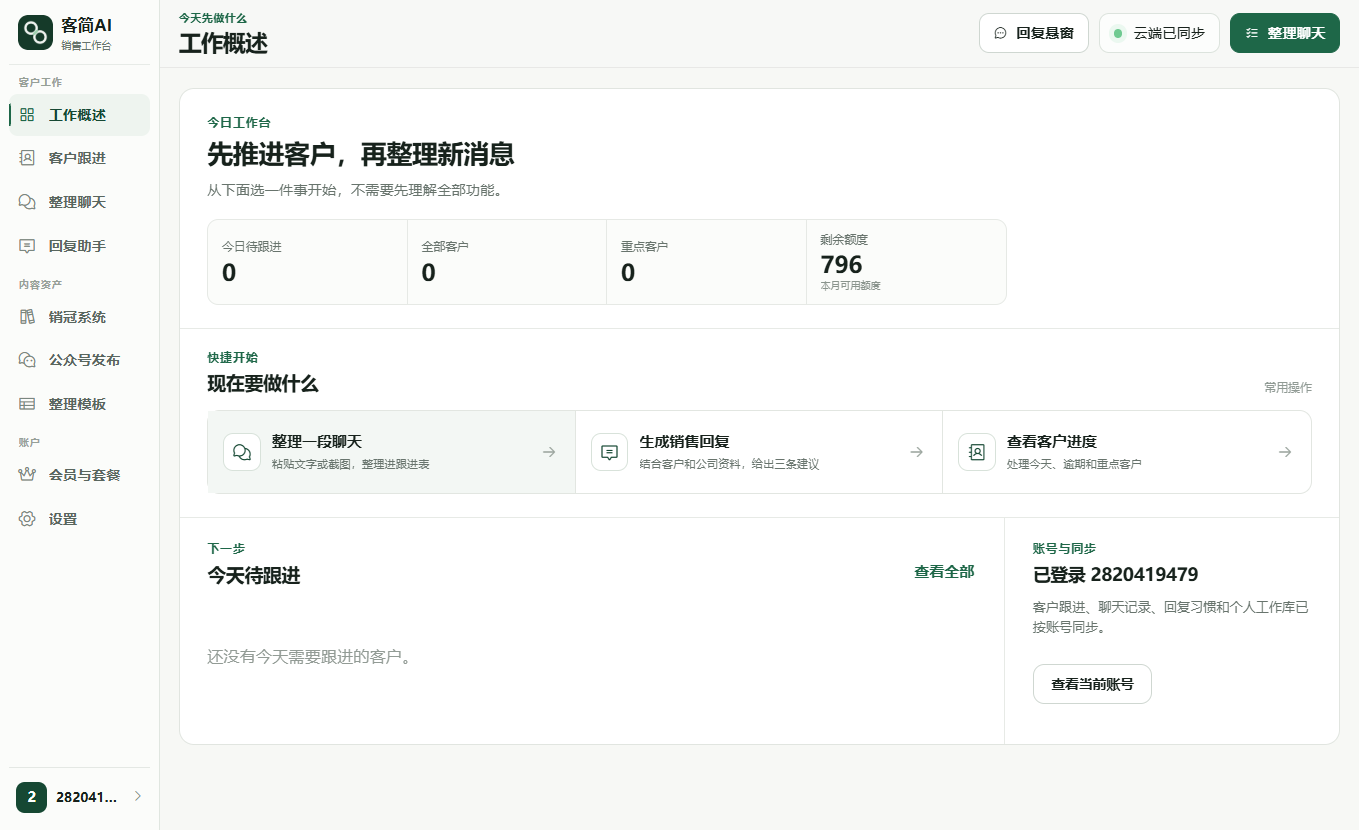Click the green cloud sync status dot
Screen dimensions: 1359x830
[1118, 33]
